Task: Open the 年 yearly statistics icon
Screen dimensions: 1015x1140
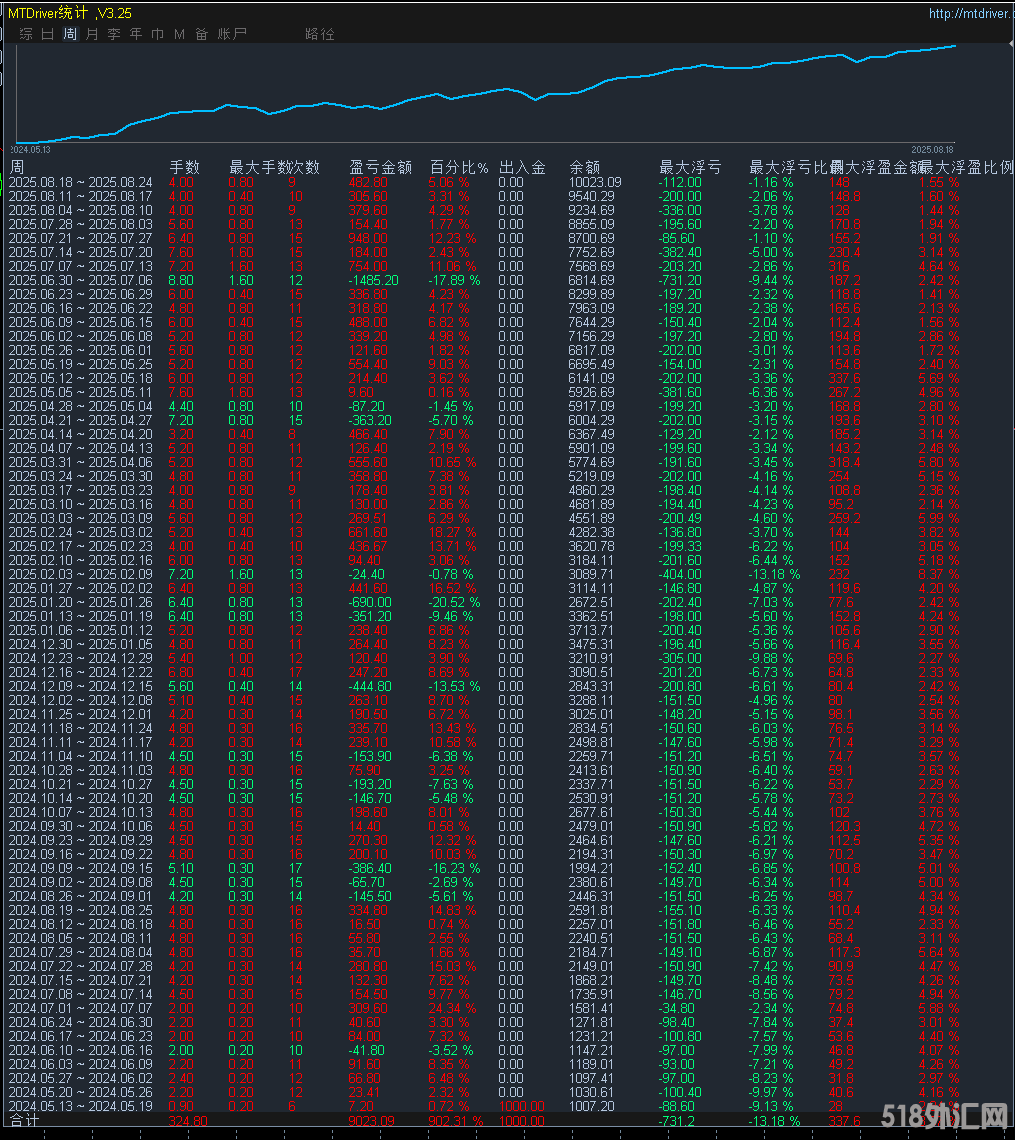Action: pos(135,33)
